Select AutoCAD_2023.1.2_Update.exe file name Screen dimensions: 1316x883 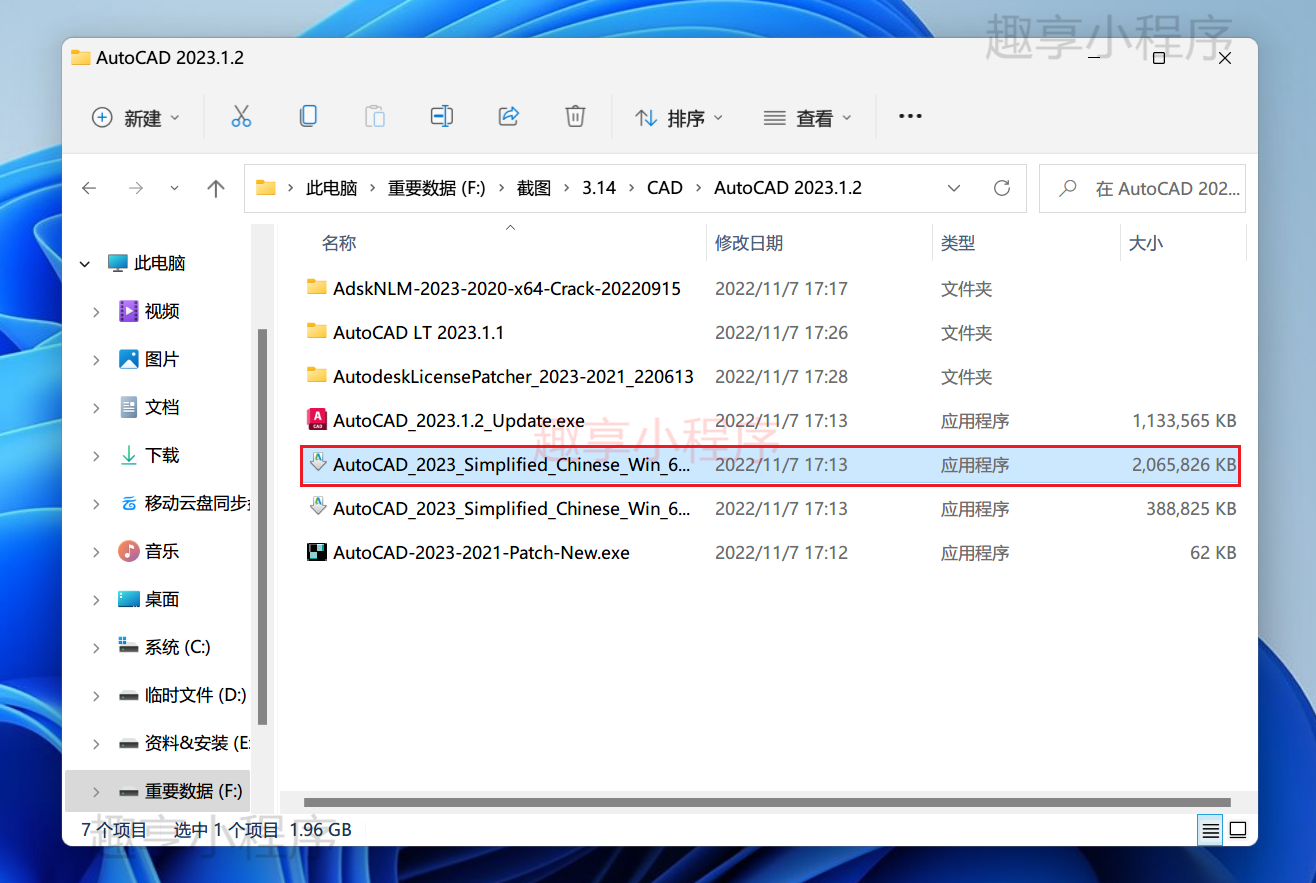click(x=459, y=421)
